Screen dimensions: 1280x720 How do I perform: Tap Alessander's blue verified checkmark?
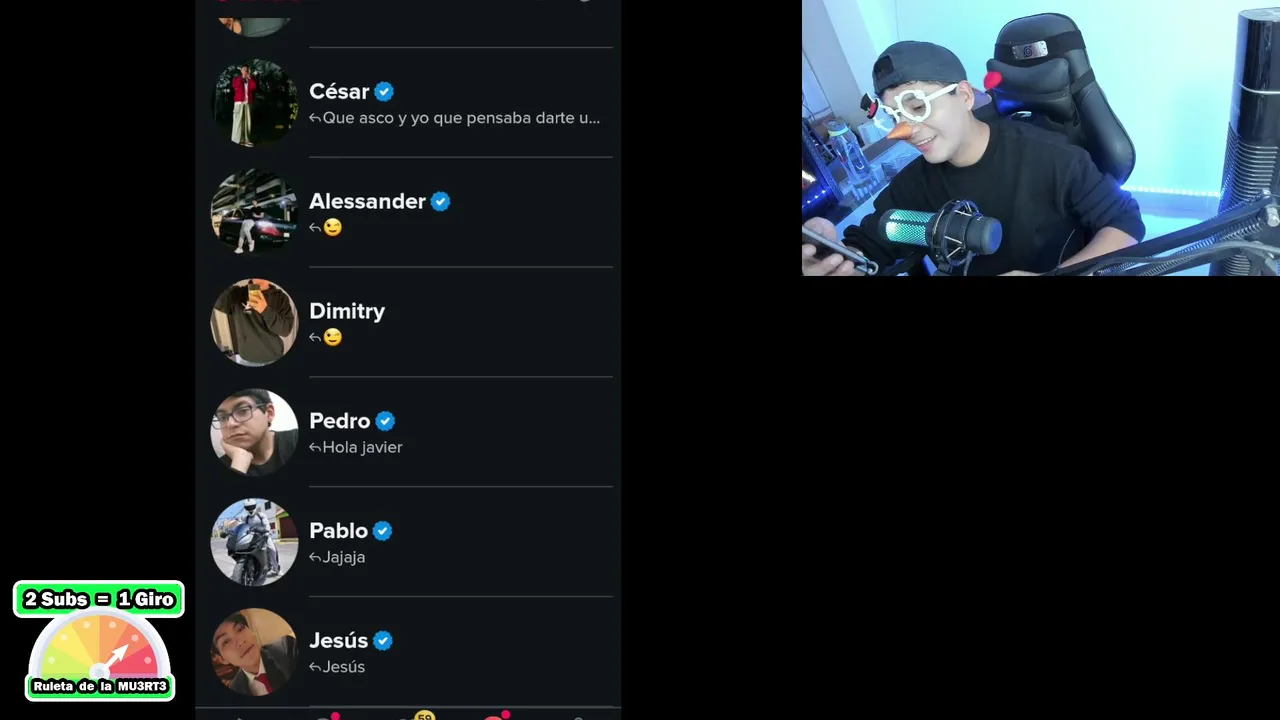440,202
